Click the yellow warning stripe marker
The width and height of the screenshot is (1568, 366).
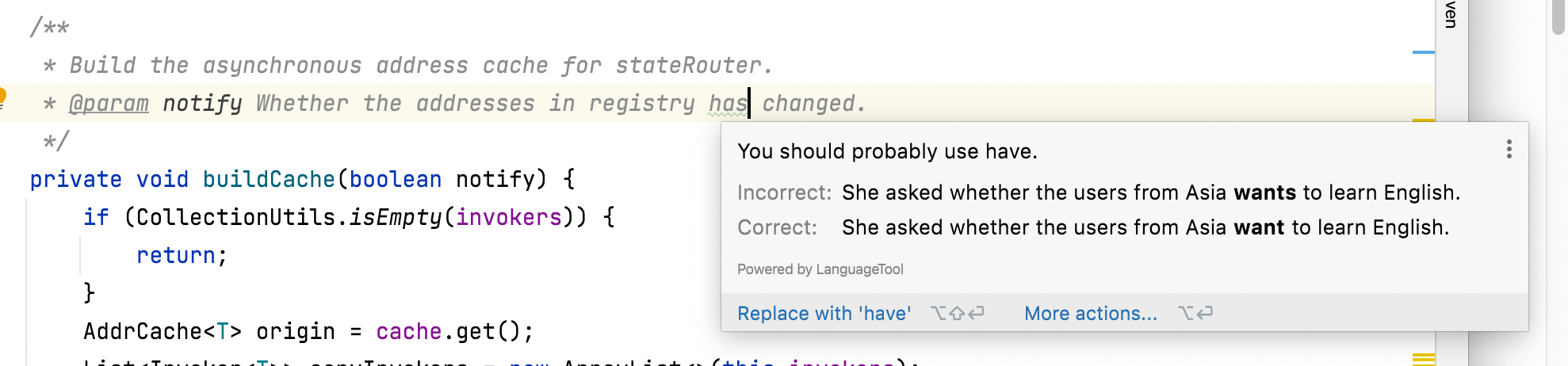click(1424, 120)
